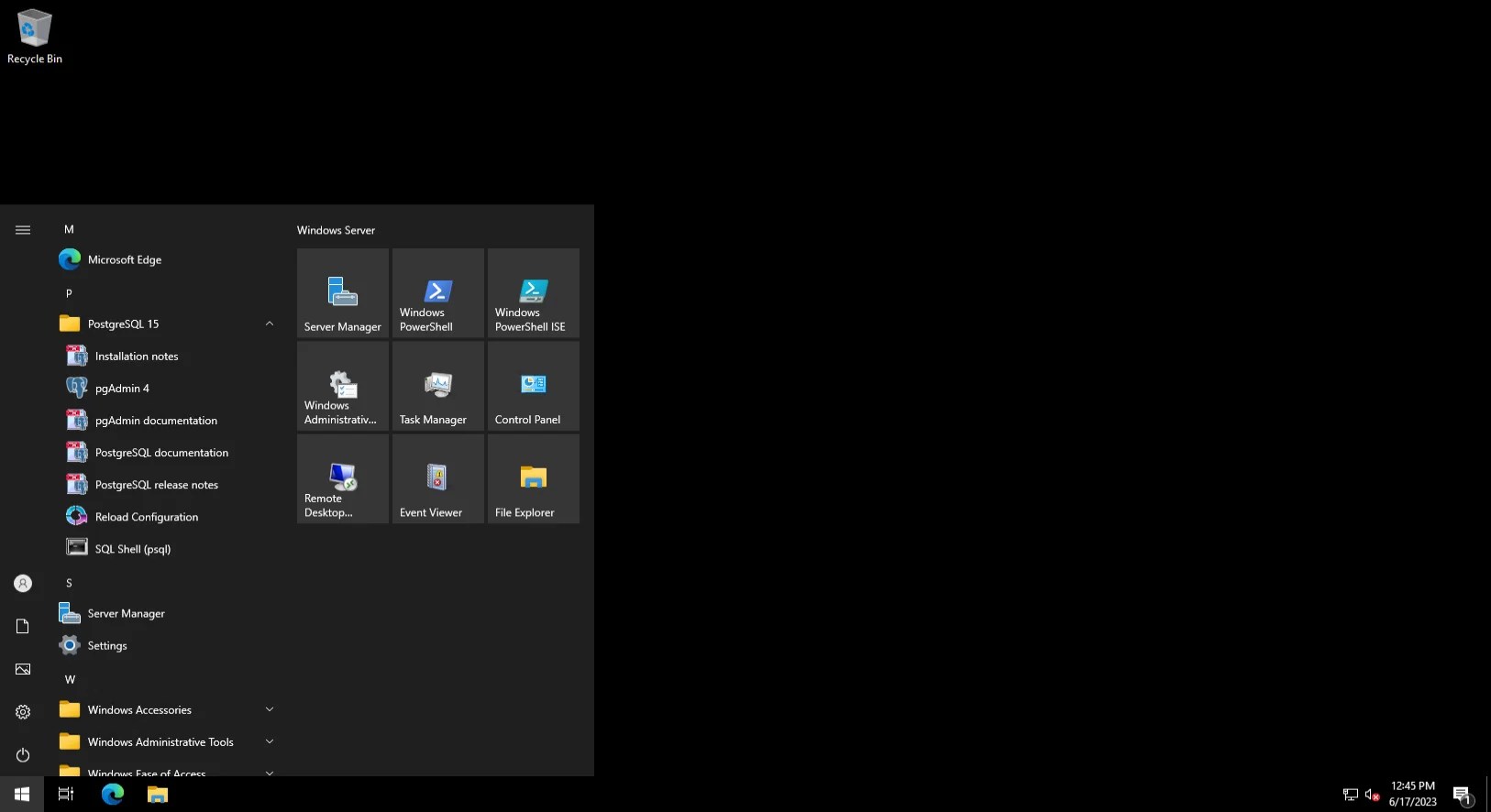
Task: Jump to letter W section header
Action: tap(70, 679)
